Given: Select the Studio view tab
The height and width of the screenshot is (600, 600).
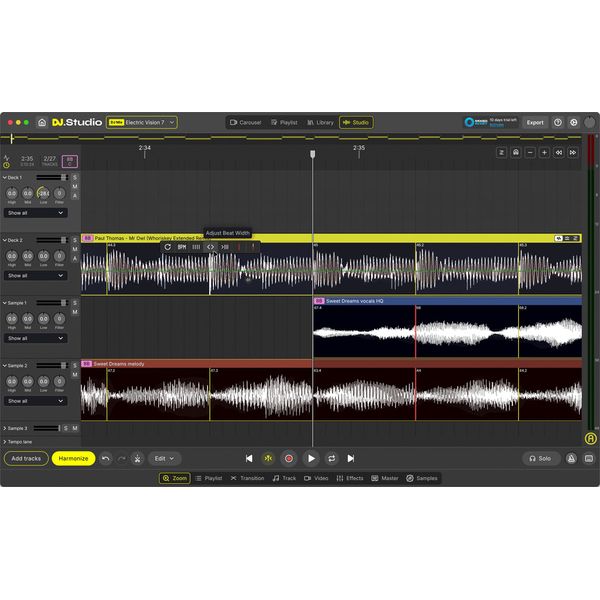Looking at the screenshot, I should [x=356, y=122].
